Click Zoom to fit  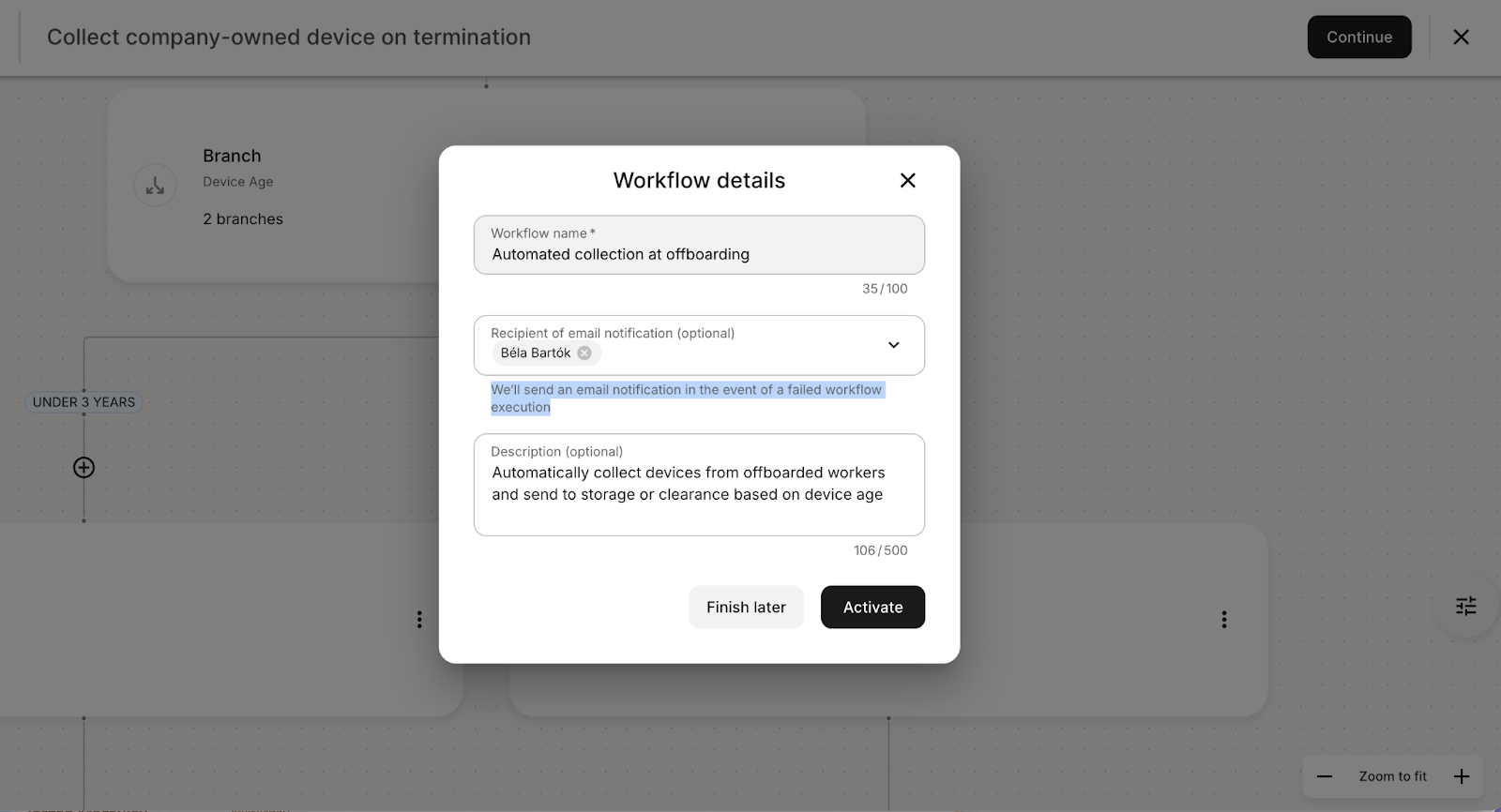click(x=1392, y=776)
